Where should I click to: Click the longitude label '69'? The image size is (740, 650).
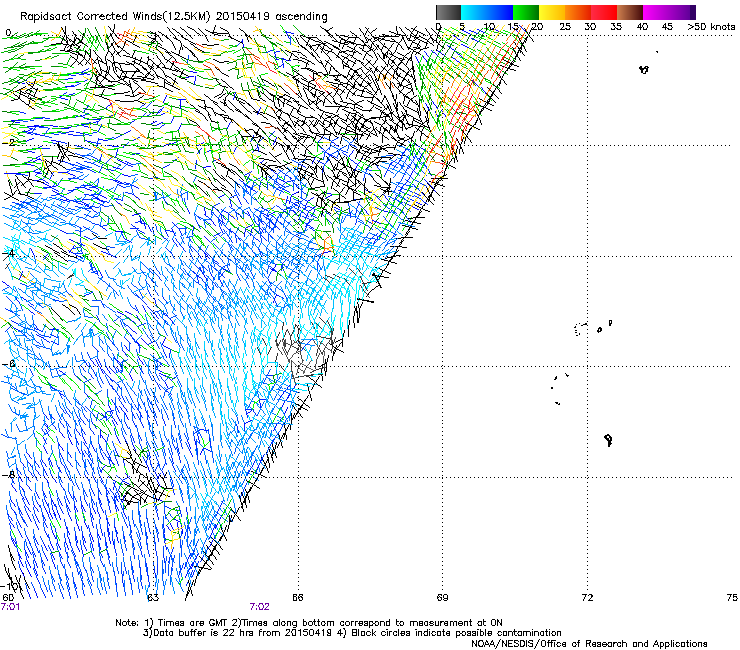(442, 598)
